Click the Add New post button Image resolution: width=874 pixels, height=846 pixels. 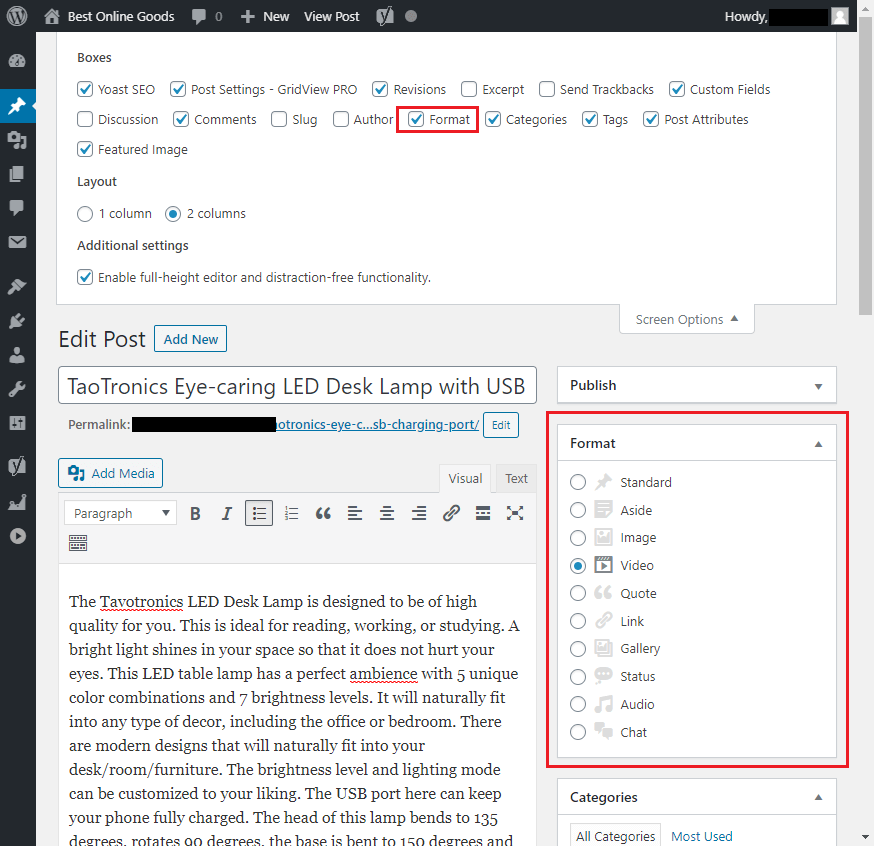tap(191, 339)
